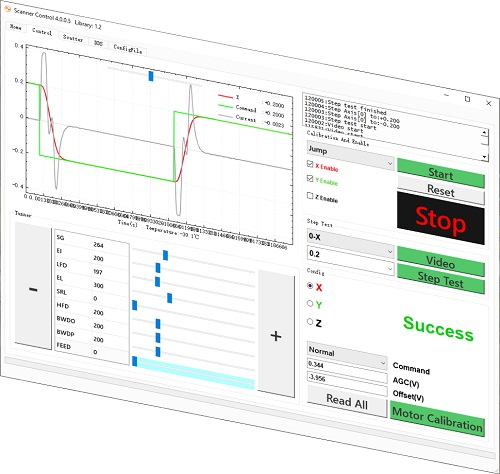
Task: Open the Normal mode dropdown
Action: [x=347, y=356]
